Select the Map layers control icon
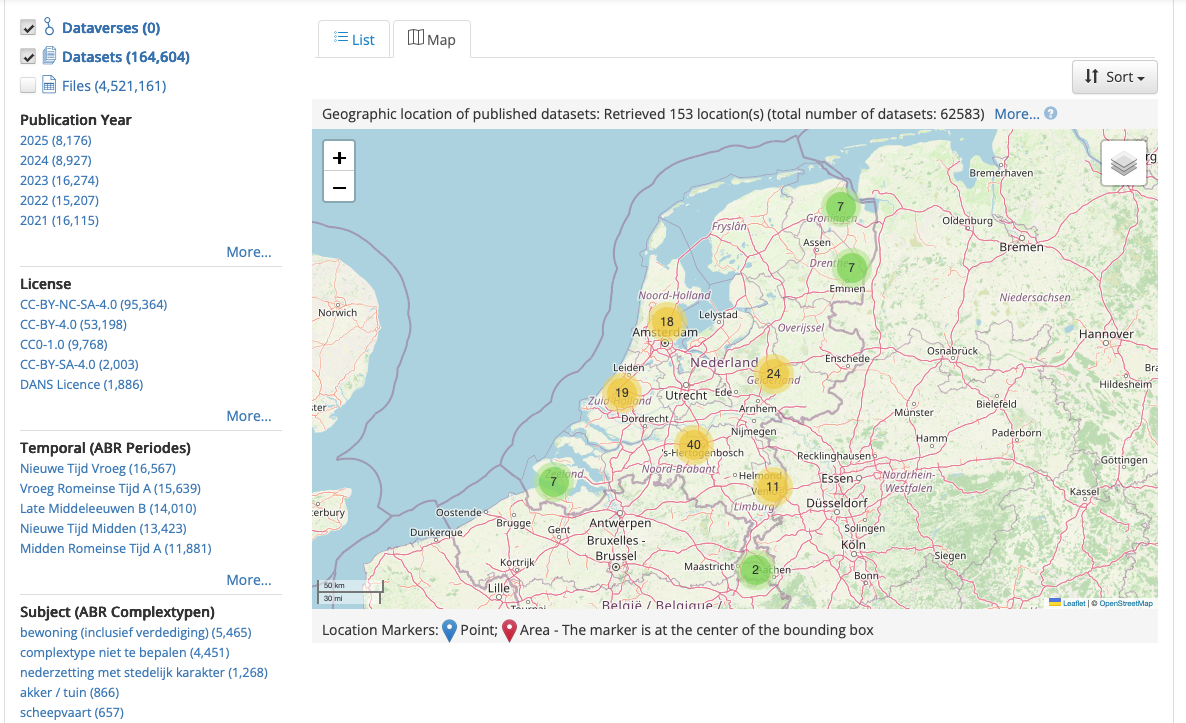 click(x=1123, y=162)
